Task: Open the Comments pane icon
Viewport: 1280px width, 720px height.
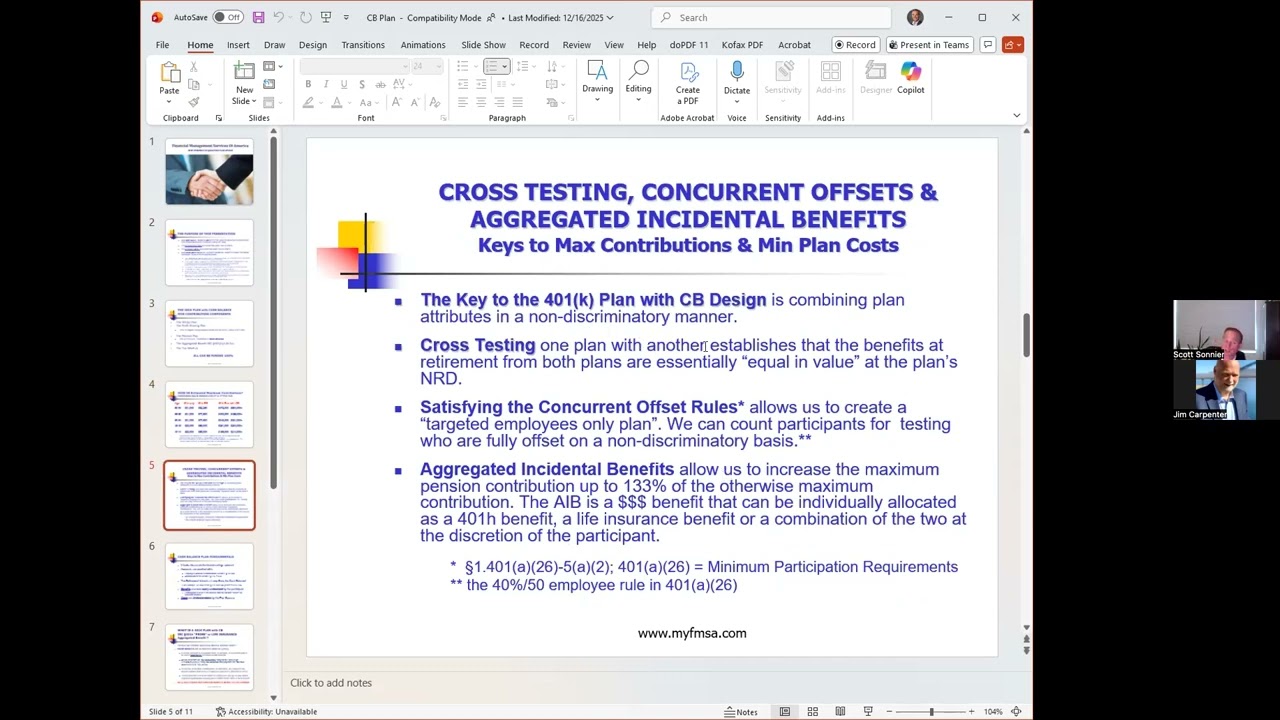Action: 988,45
